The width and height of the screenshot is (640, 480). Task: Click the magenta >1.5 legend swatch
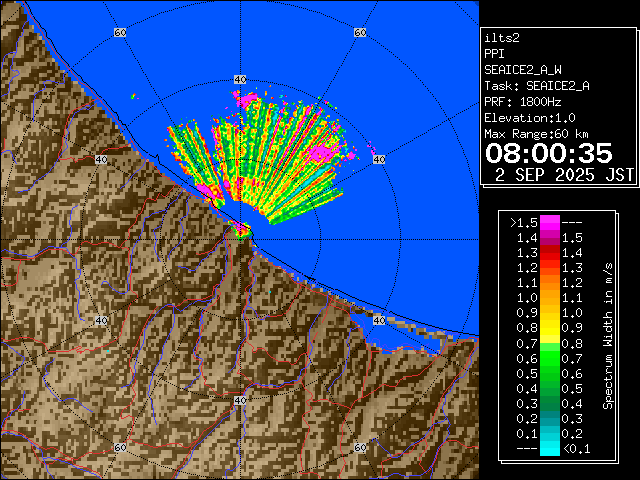click(549, 222)
